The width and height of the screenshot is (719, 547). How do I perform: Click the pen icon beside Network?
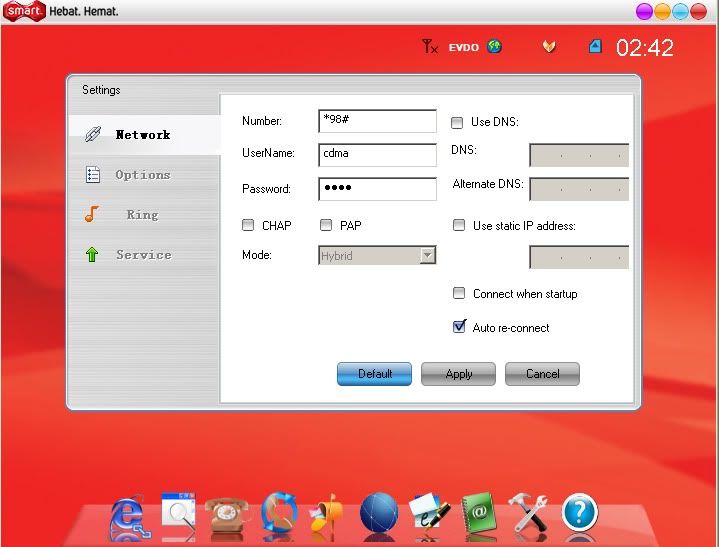tap(93, 134)
